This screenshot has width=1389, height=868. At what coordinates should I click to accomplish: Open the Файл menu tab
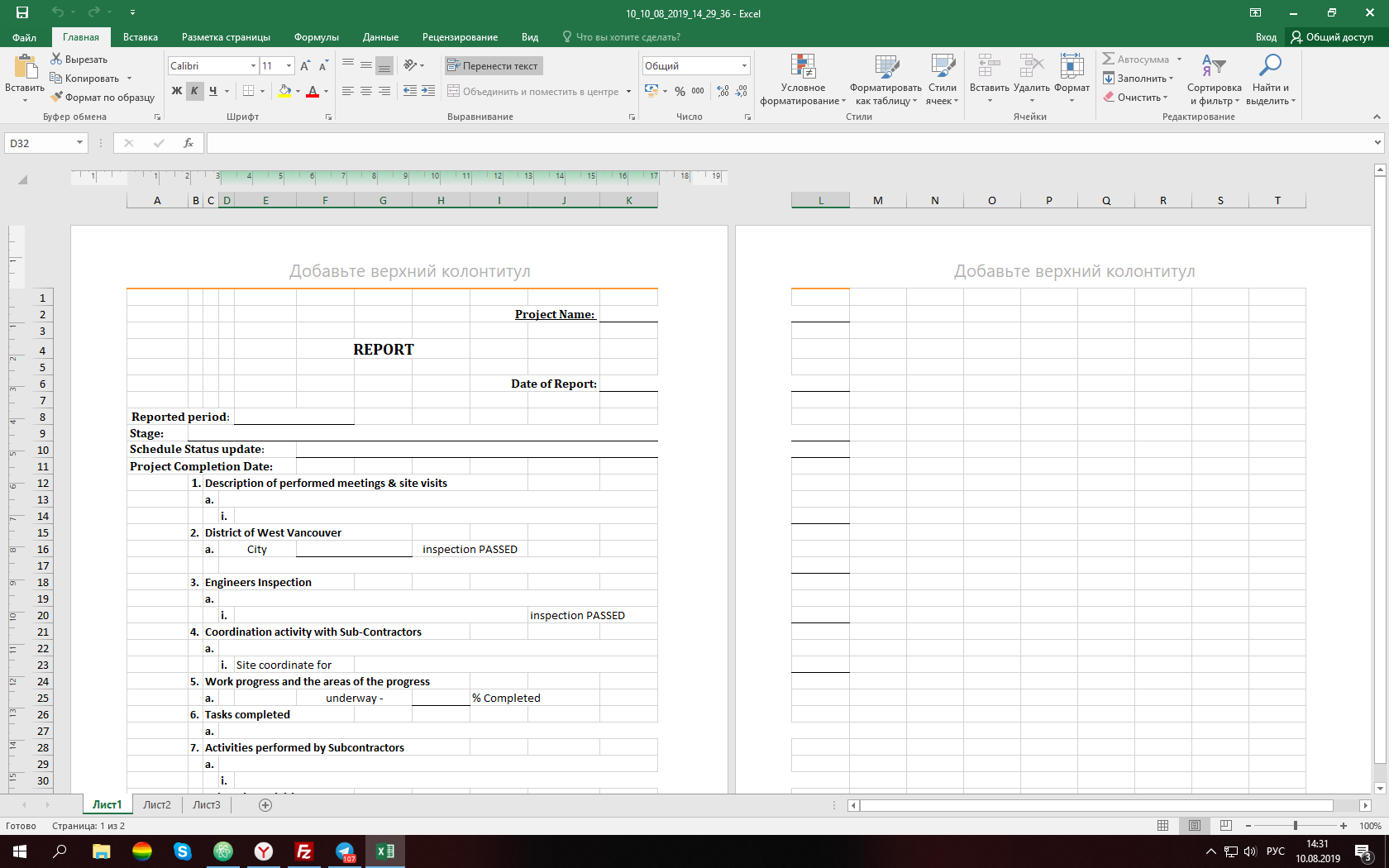click(x=24, y=37)
